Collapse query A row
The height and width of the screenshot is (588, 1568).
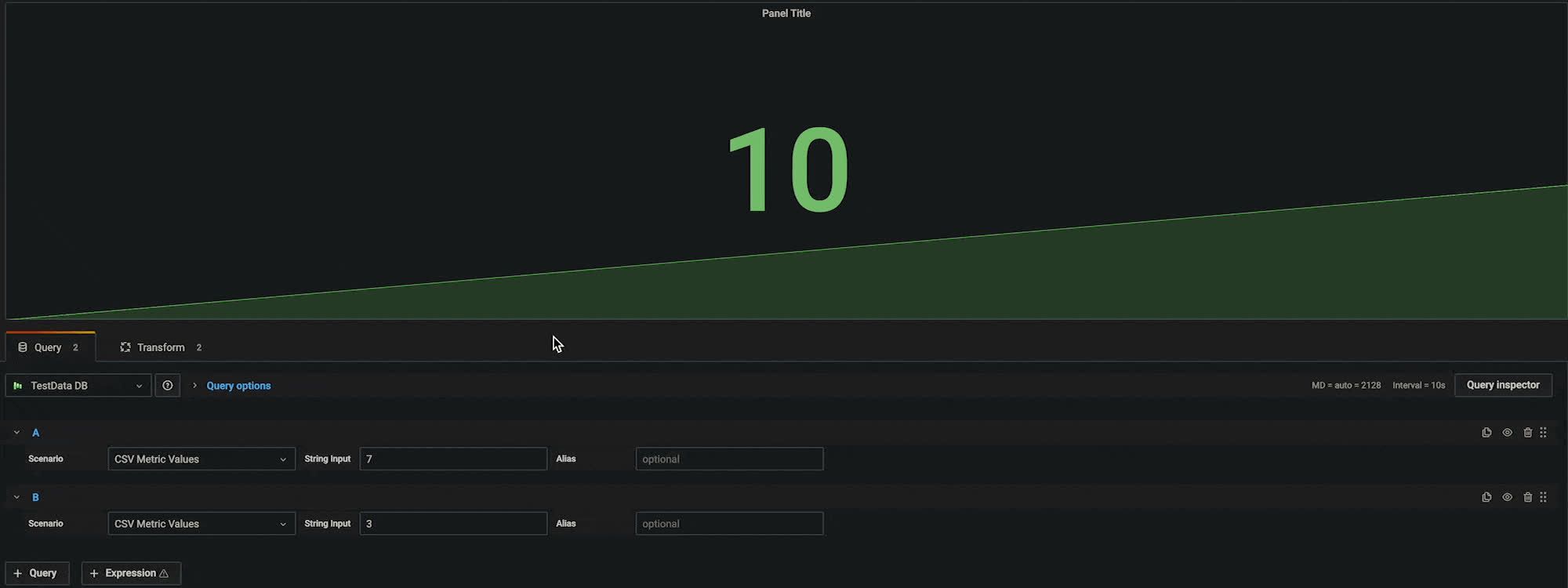[16, 433]
